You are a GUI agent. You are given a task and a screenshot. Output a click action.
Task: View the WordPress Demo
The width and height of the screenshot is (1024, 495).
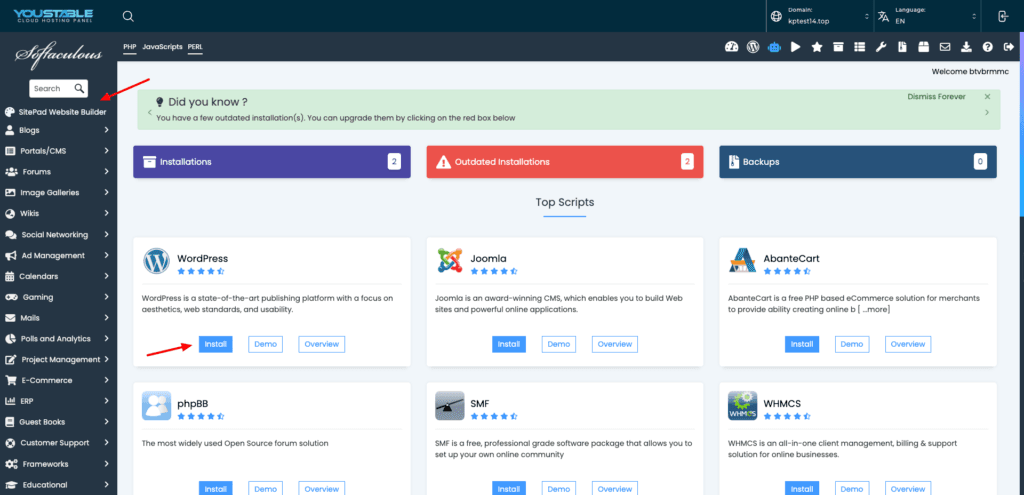(265, 344)
